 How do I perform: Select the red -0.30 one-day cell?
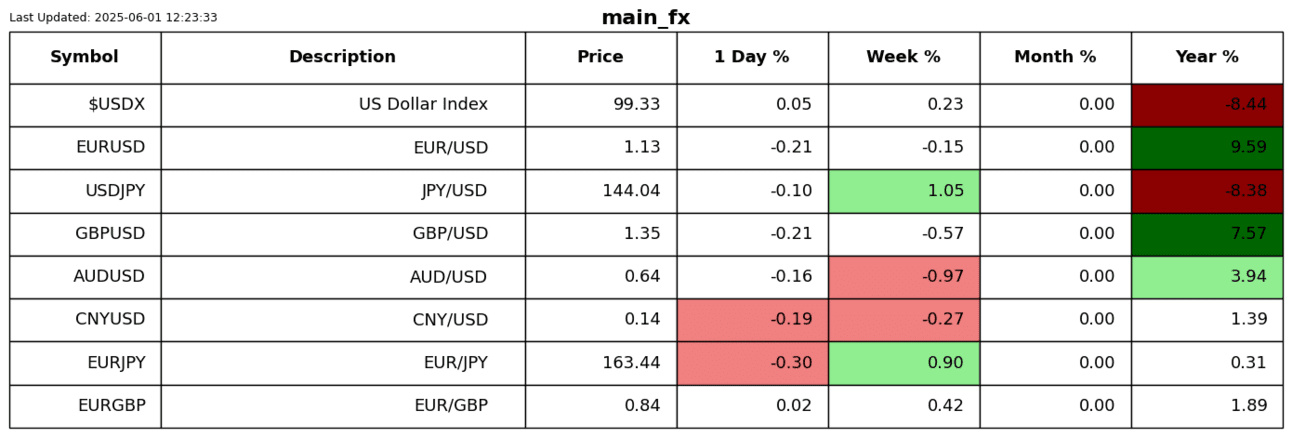(x=752, y=363)
